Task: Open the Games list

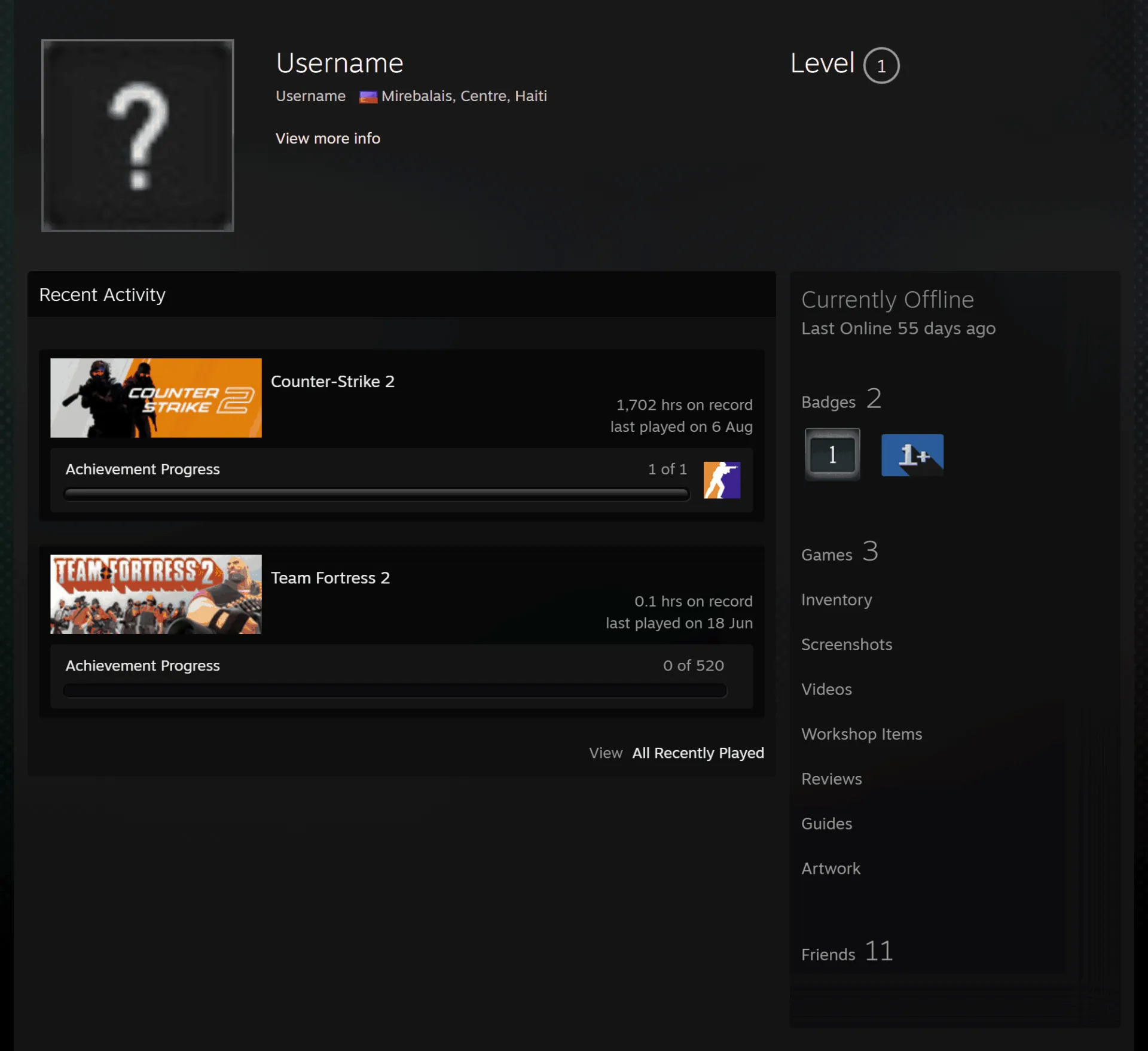Action: click(x=839, y=552)
